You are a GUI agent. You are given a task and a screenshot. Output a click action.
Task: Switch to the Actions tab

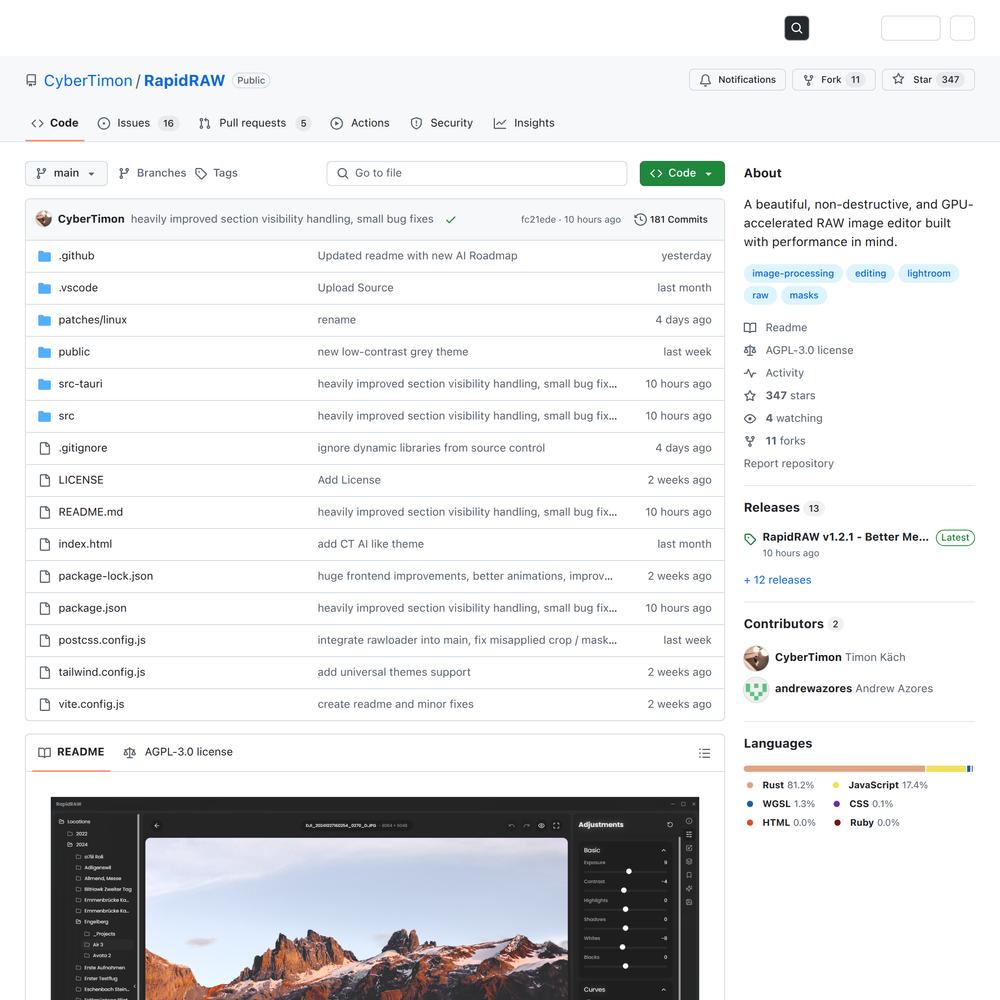tap(360, 123)
